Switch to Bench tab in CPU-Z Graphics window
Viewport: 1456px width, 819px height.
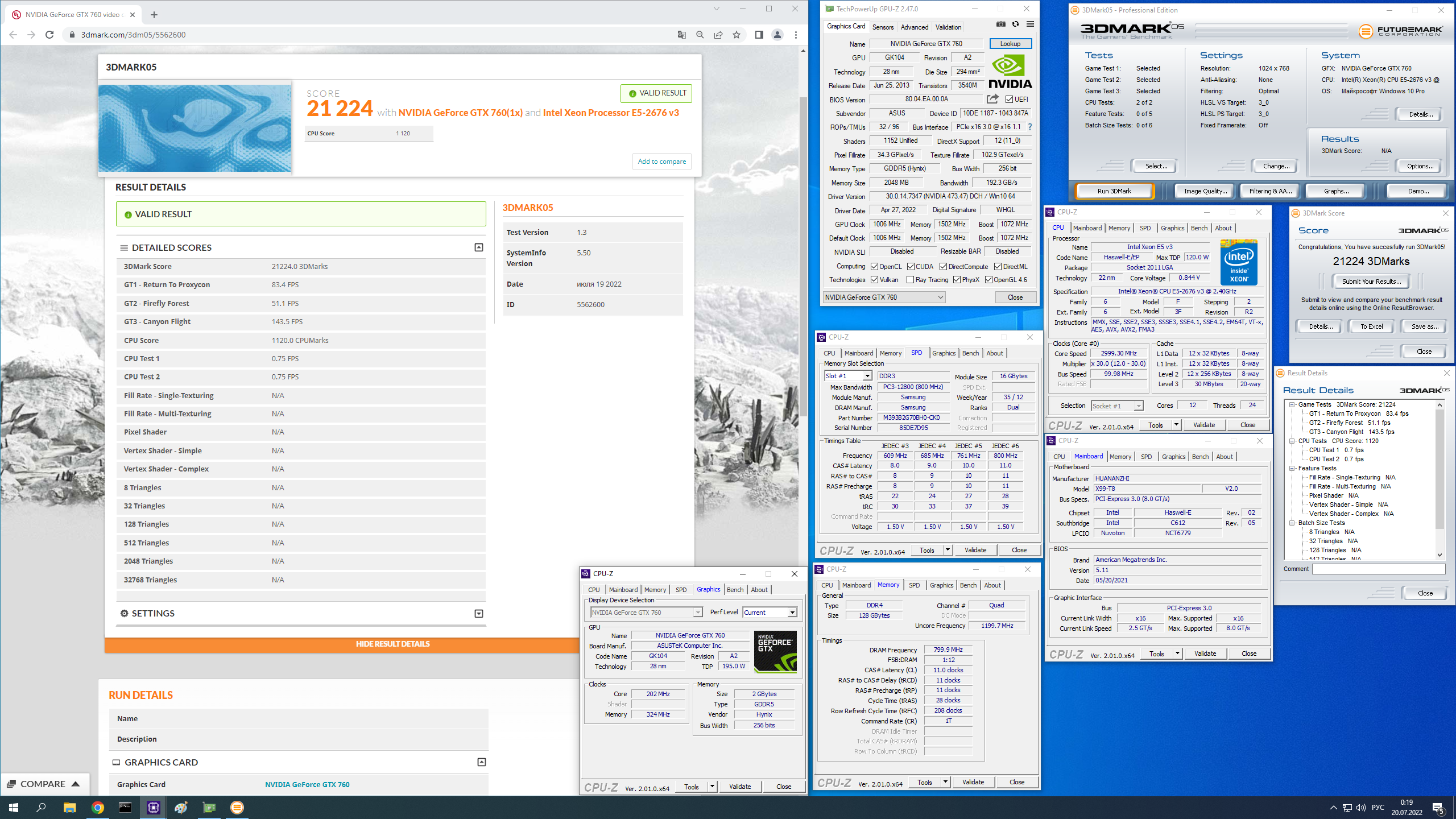tap(735, 590)
